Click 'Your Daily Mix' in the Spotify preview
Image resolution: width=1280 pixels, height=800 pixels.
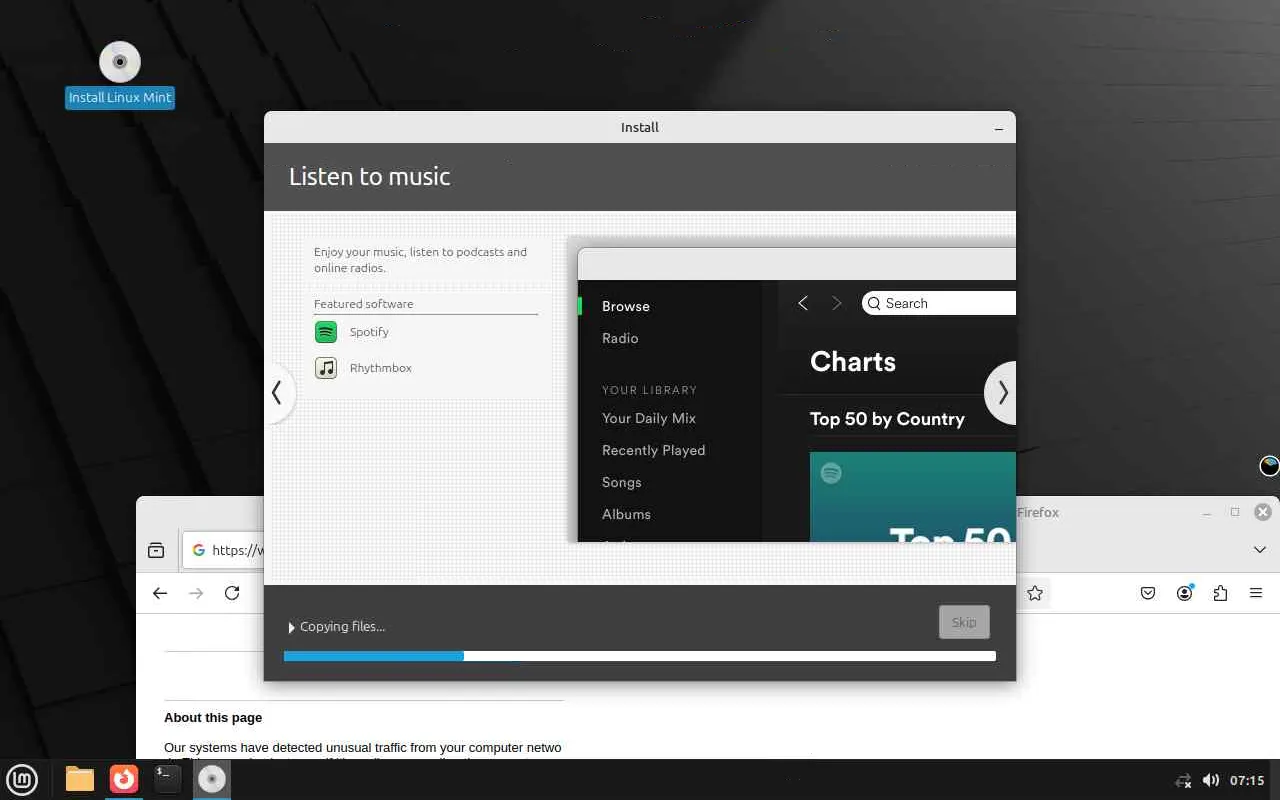pyautogui.click(x=649, y=418)
